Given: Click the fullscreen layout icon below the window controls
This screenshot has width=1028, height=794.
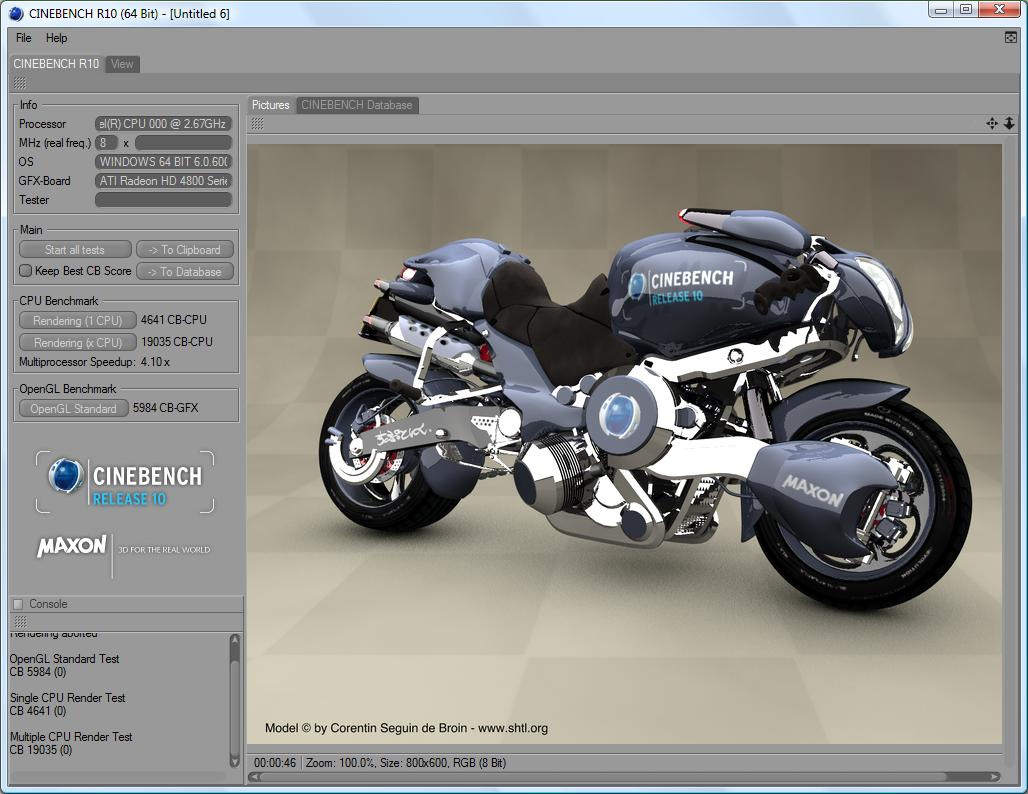Looking at the screenshot, I should (1011, 37).
